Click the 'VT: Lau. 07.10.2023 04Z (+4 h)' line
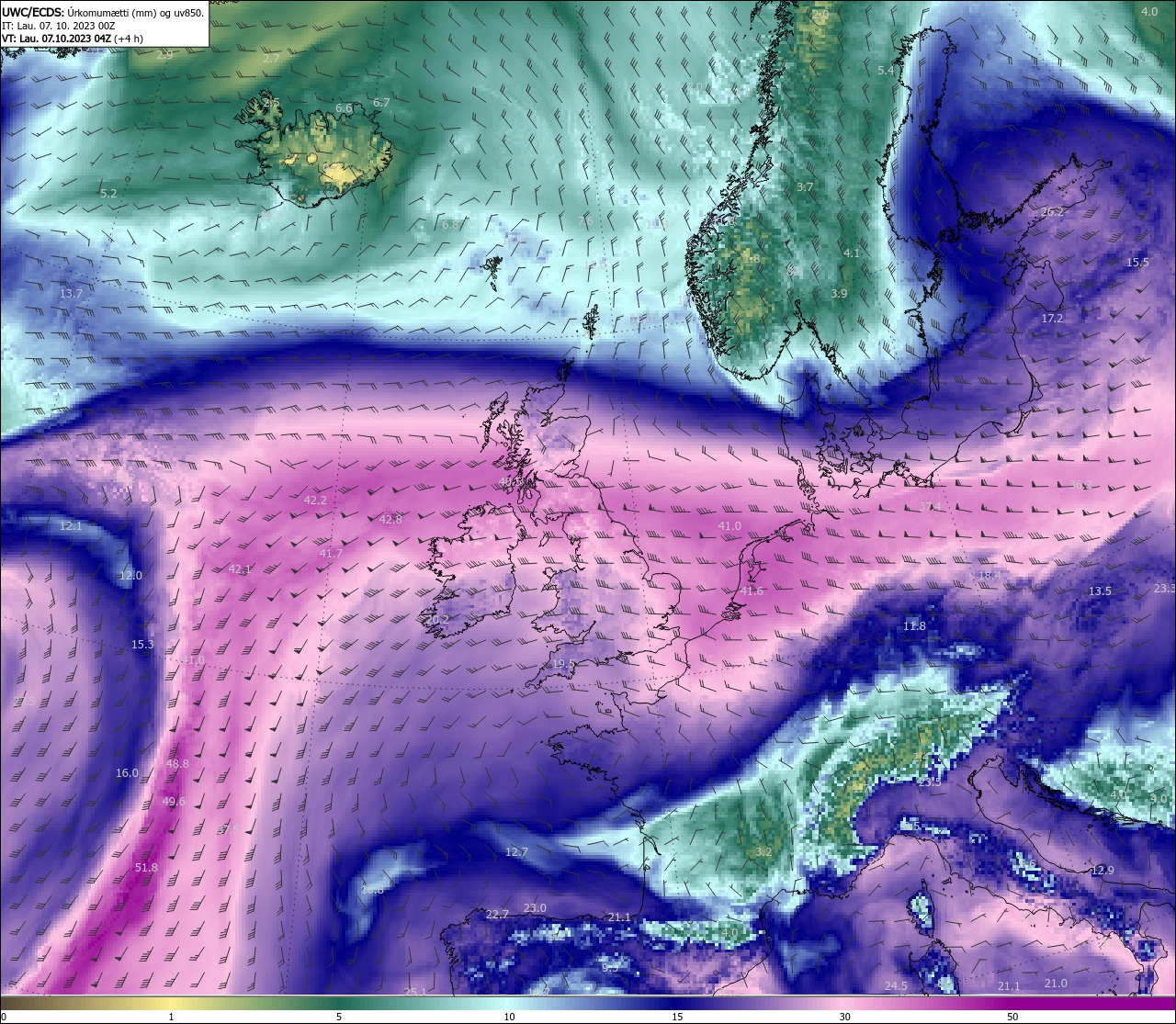 tap(73, 39)
